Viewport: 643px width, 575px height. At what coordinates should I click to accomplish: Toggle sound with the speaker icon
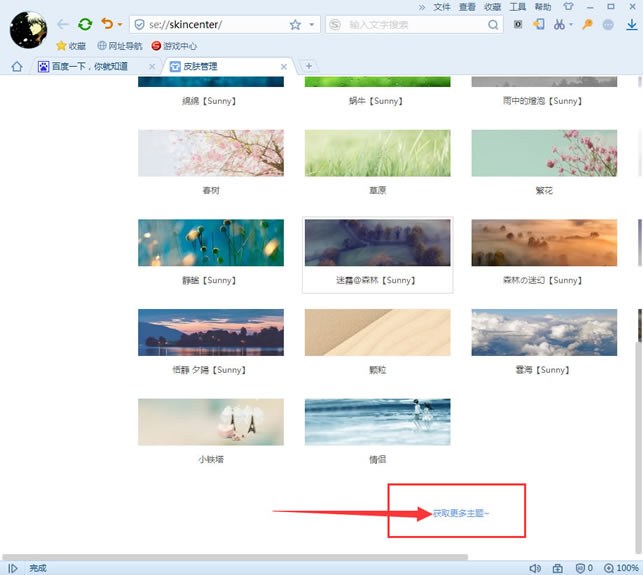(x=534, y=568)
